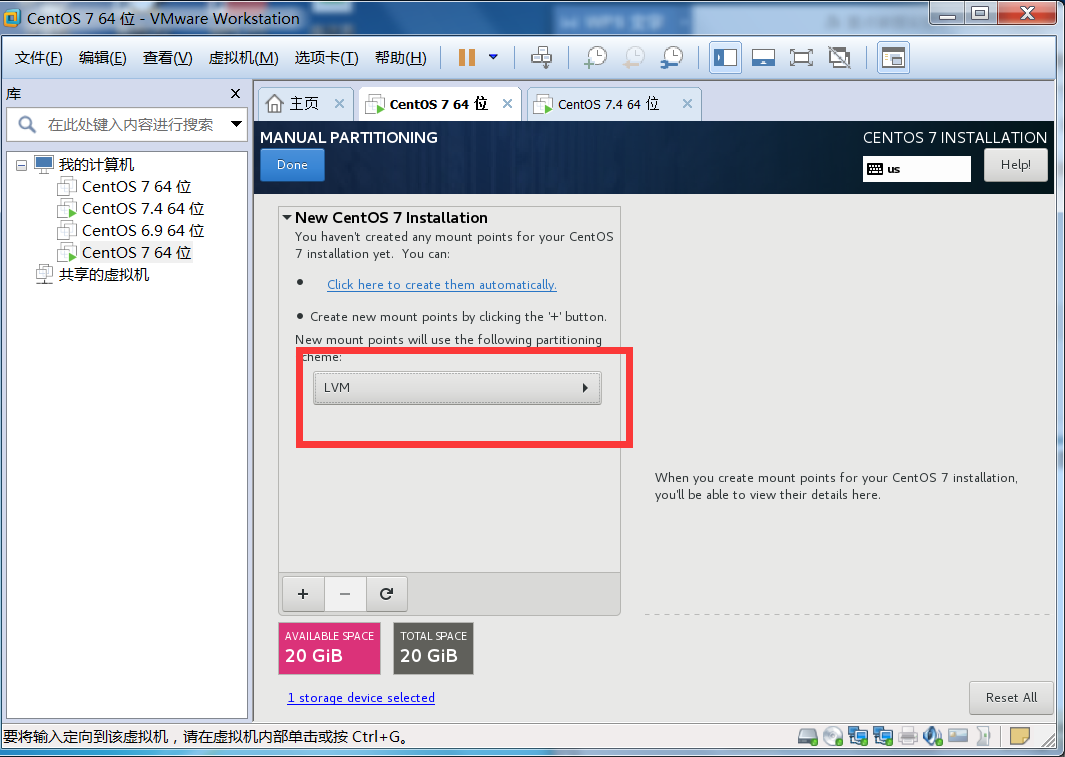Open the 帮助(H) menu

click(401, 58)
